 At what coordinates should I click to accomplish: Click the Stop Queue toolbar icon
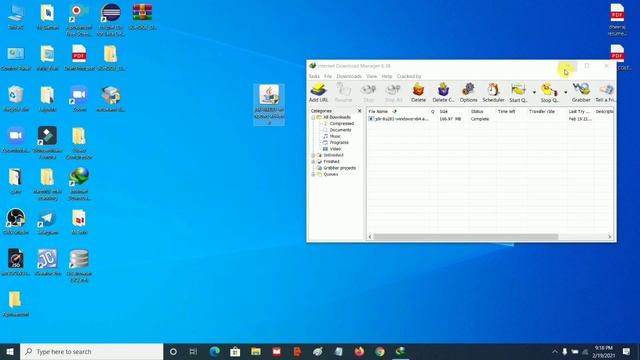tap(549, 93)
